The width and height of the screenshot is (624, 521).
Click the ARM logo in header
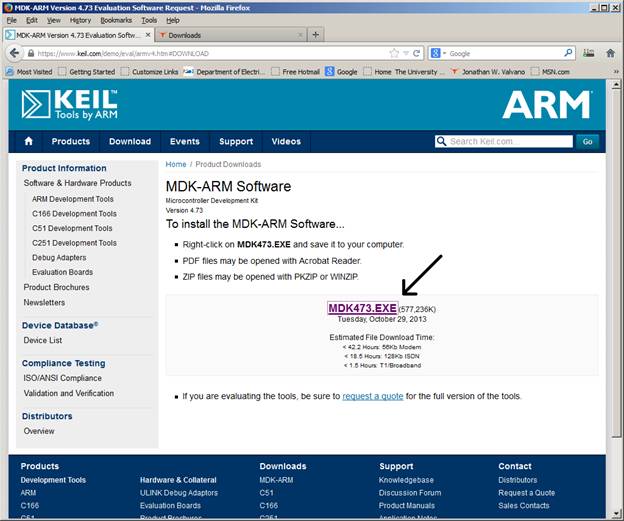click(x=547, y=104)
